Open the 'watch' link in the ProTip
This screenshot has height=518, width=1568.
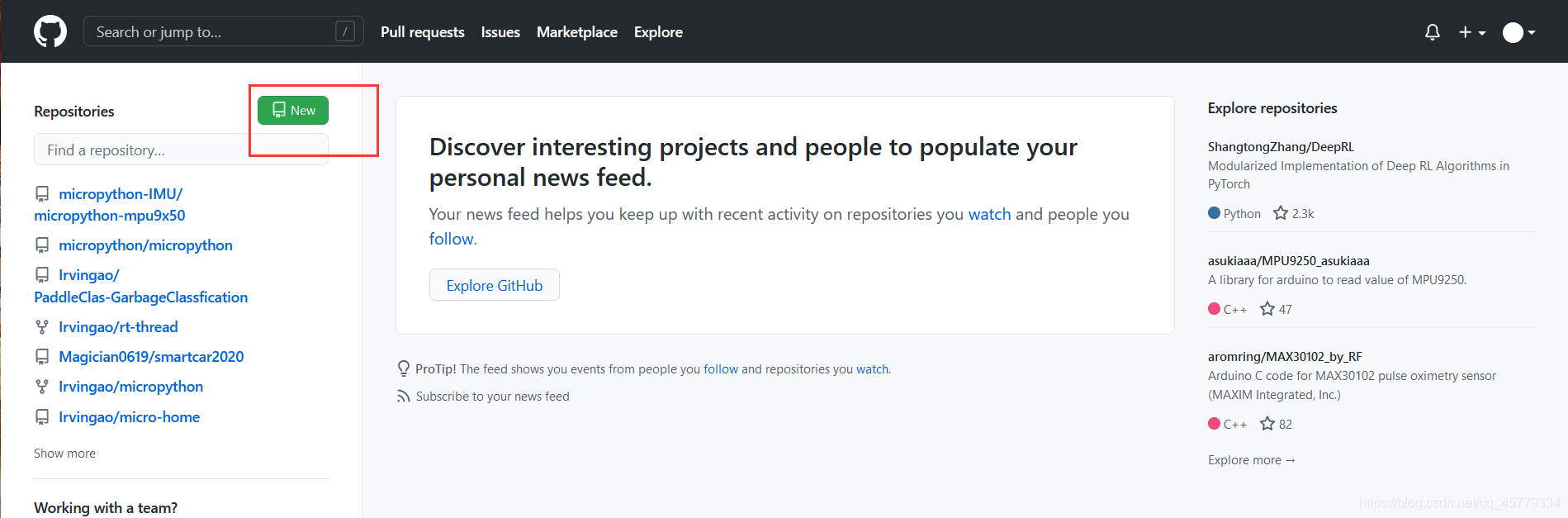[x=872, y=369]
